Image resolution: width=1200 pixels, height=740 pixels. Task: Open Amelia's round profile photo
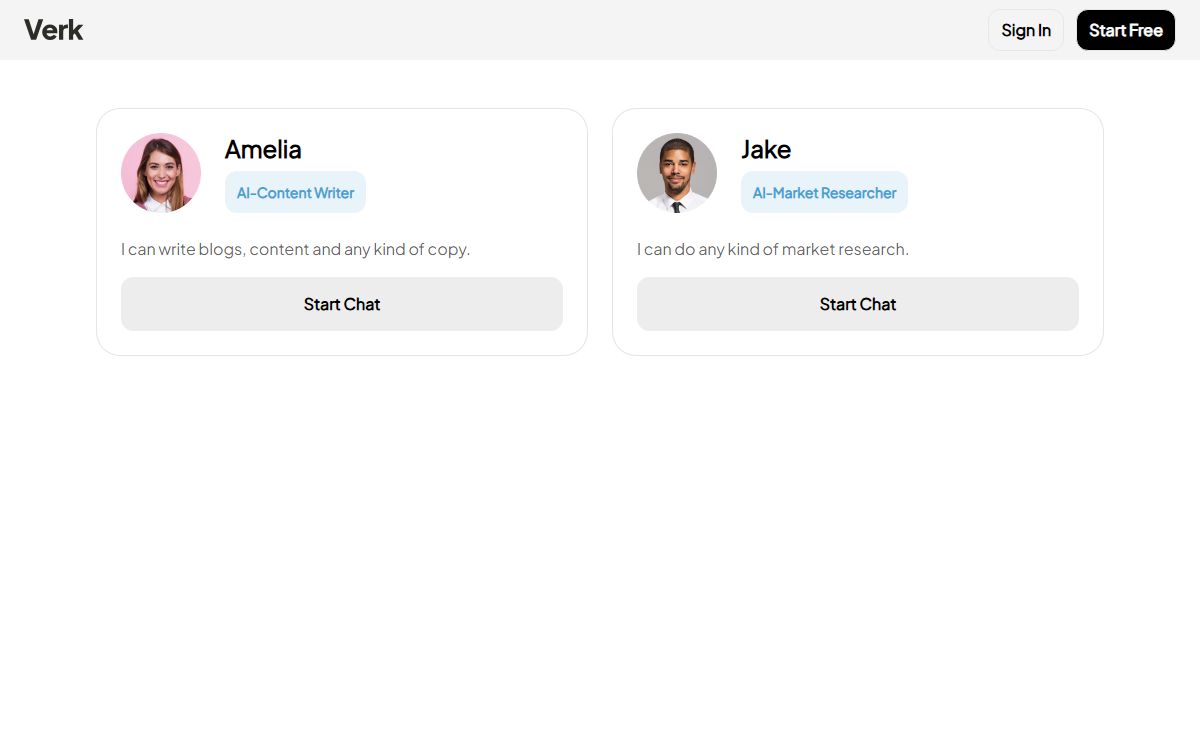(161, 173)
